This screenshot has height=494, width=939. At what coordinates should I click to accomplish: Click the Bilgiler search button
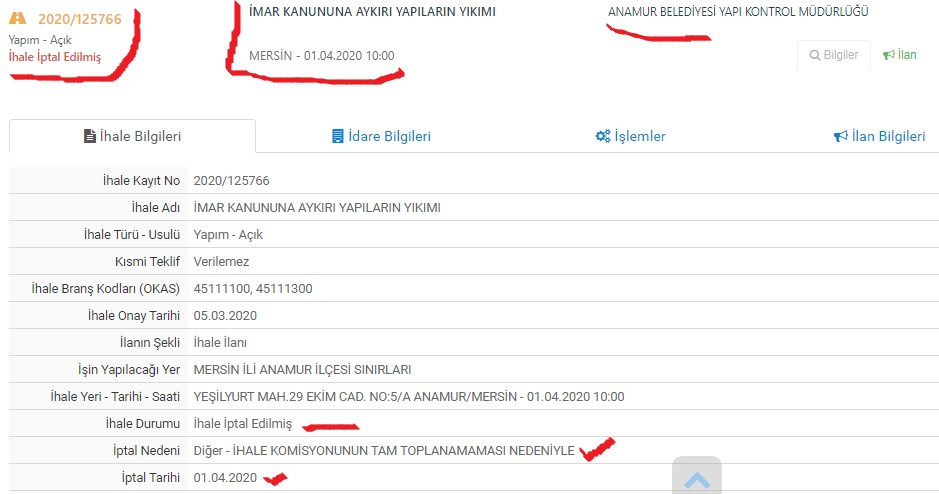(834, 55)
